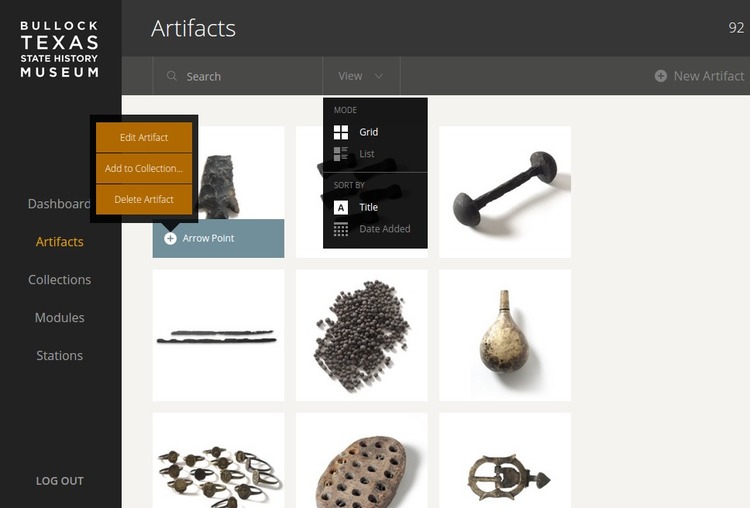750x508 pixels.
Task: Collapse the View dropdown chevron
Action: coord(378,76)
